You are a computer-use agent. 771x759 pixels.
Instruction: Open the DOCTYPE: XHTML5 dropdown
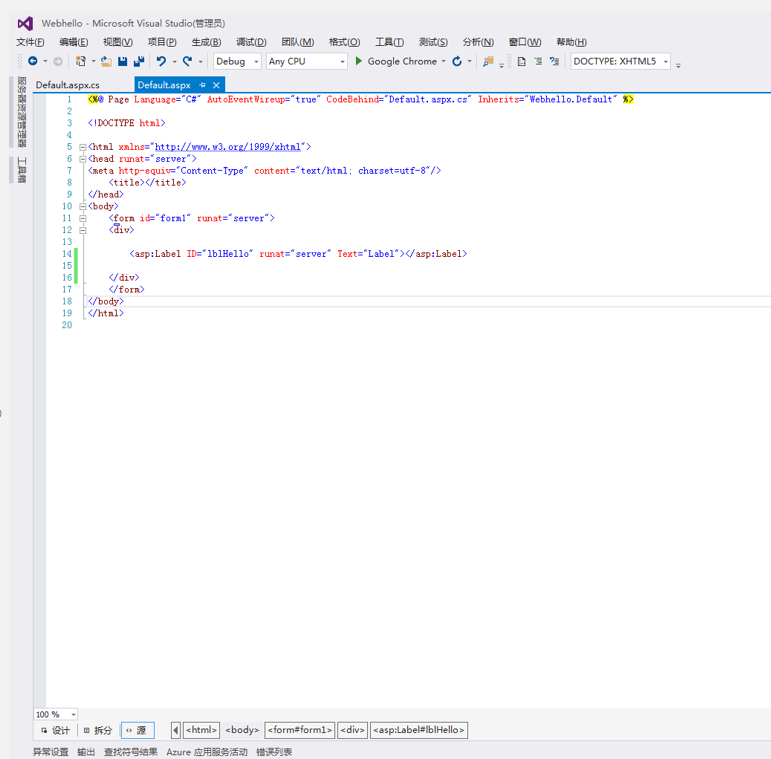tap(665, 62)
